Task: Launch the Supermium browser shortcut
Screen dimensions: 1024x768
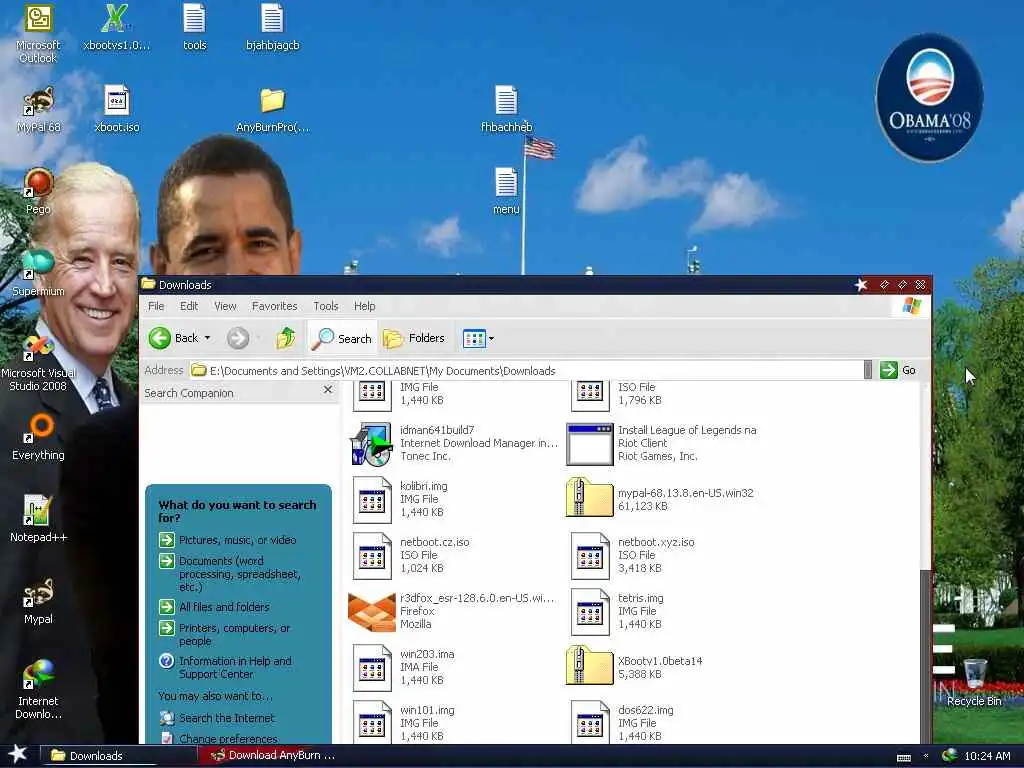Action: point(38,274)
